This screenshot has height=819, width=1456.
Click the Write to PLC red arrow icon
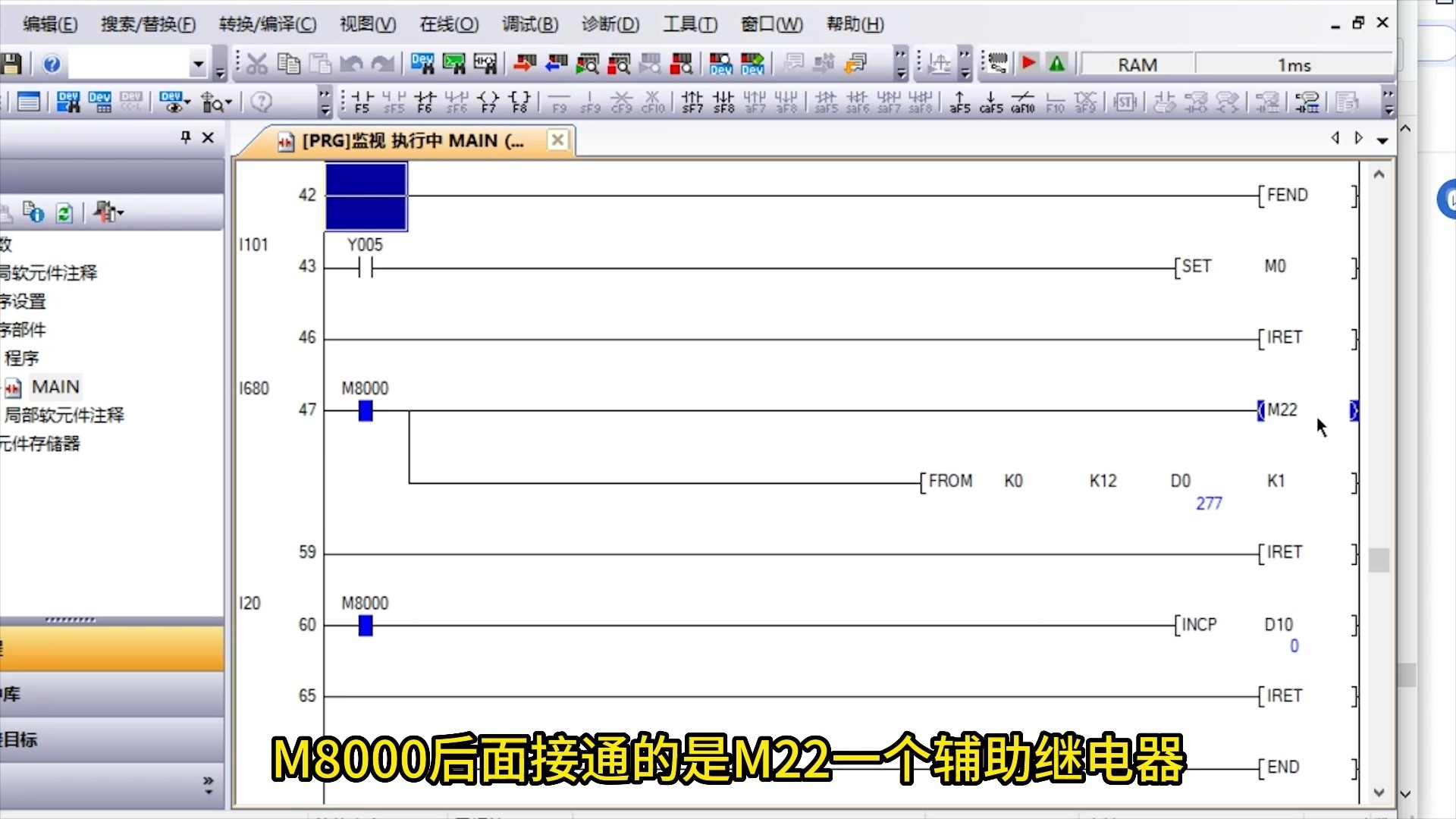524,64
